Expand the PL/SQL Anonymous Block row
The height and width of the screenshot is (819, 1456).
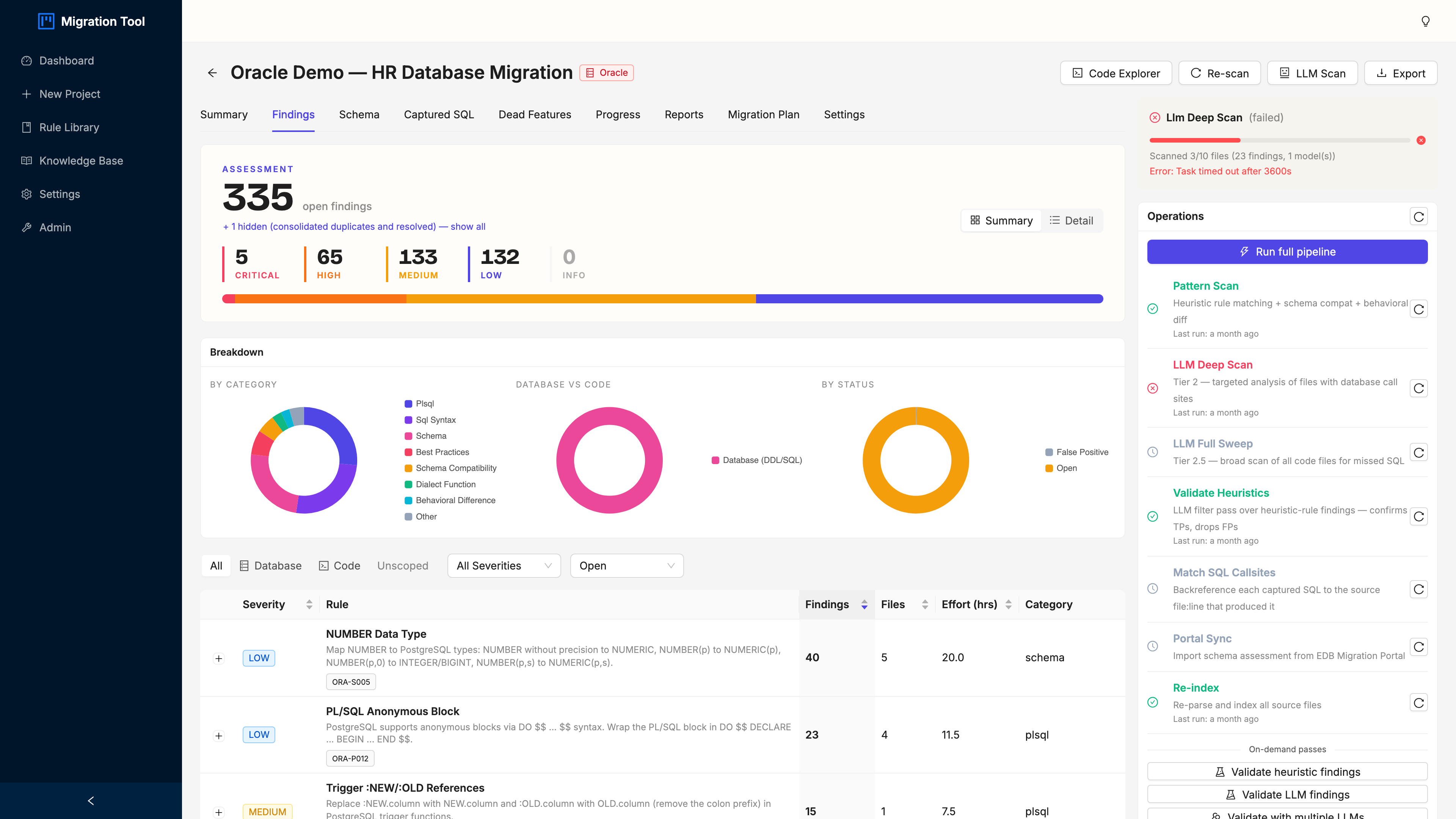219,735
